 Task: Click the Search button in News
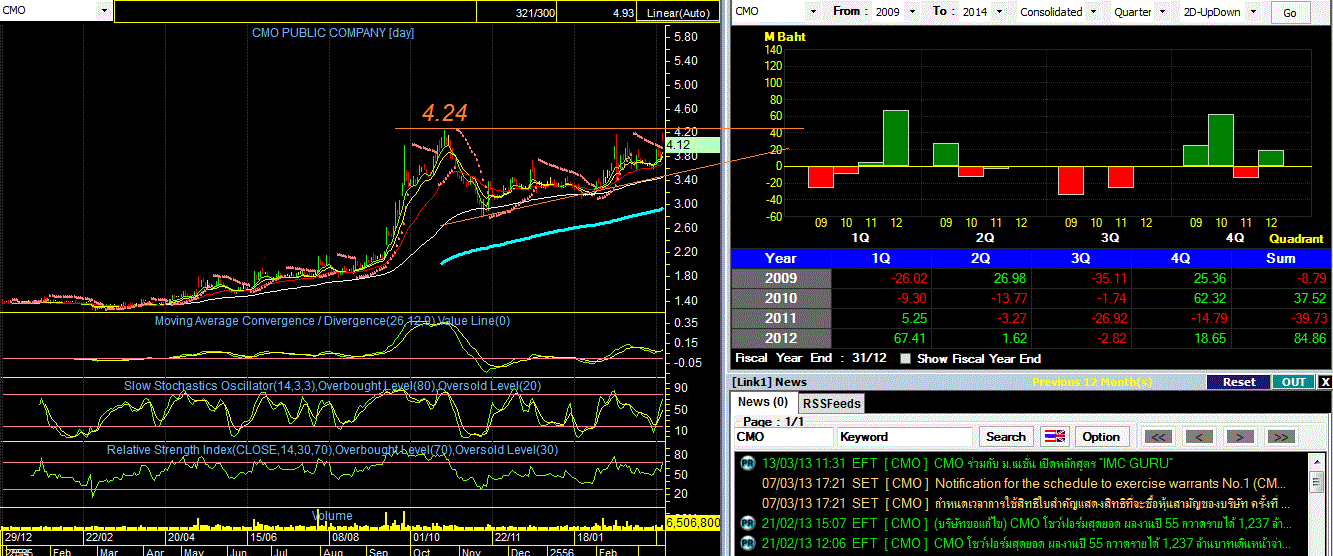1006,437
